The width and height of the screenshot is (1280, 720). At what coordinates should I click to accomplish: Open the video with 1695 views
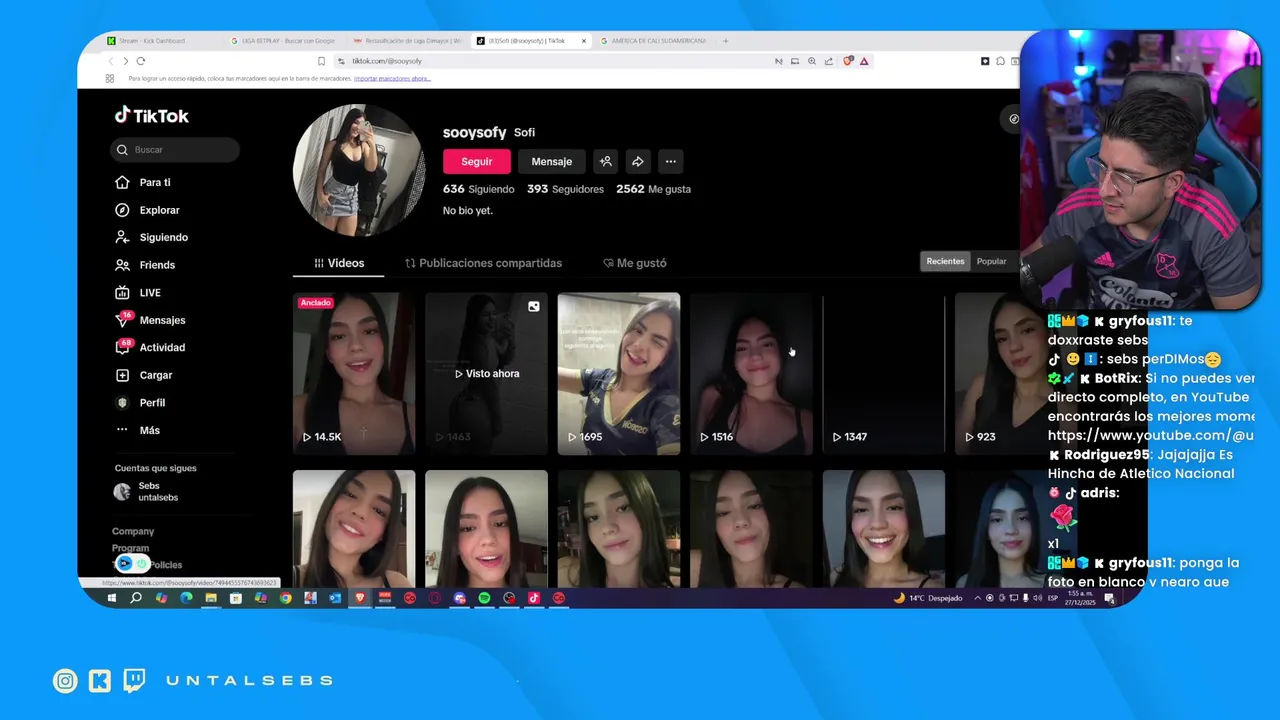coord(618,373)
